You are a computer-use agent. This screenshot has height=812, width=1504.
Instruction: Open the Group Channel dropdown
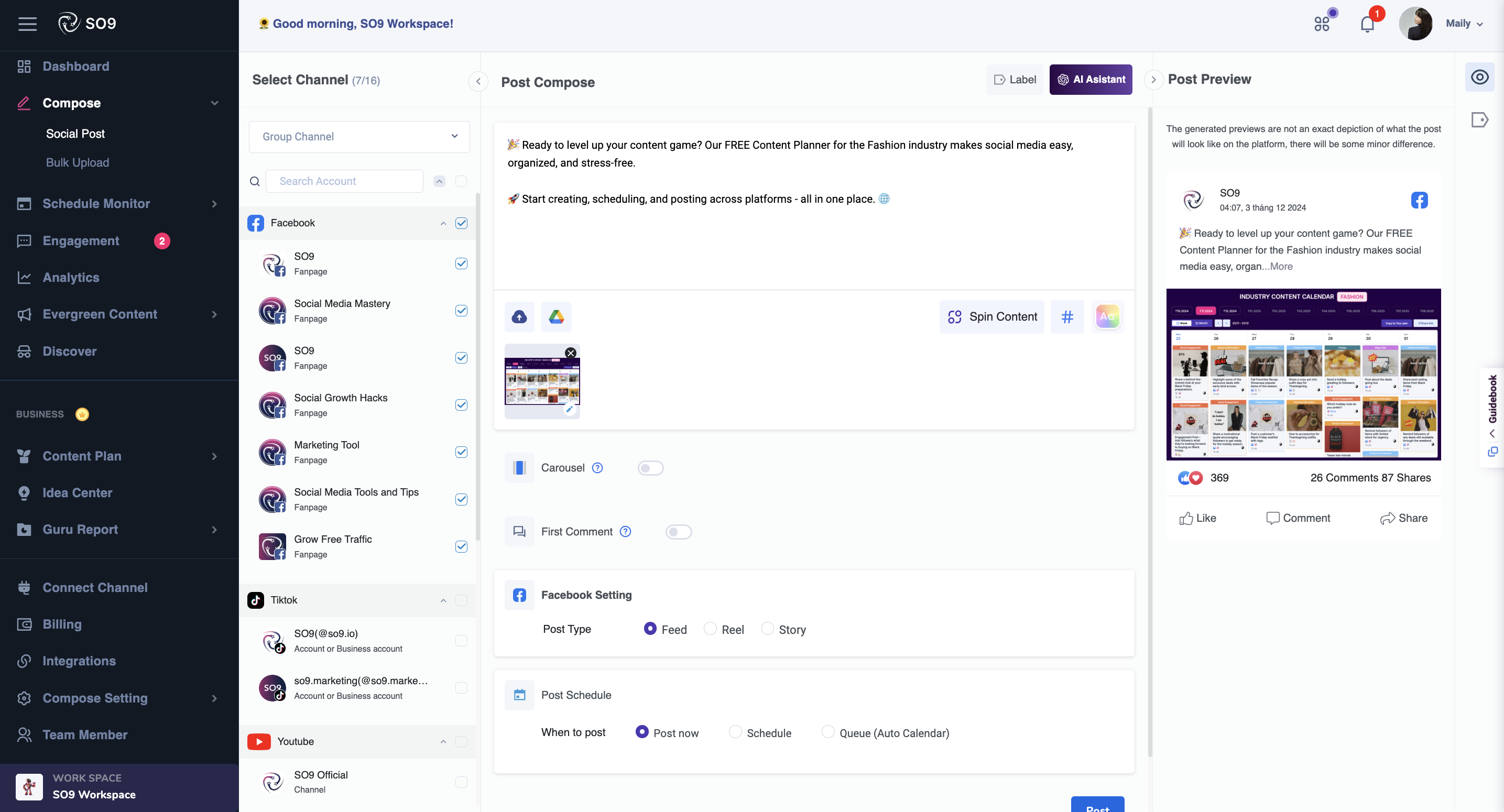pos(359,136)
